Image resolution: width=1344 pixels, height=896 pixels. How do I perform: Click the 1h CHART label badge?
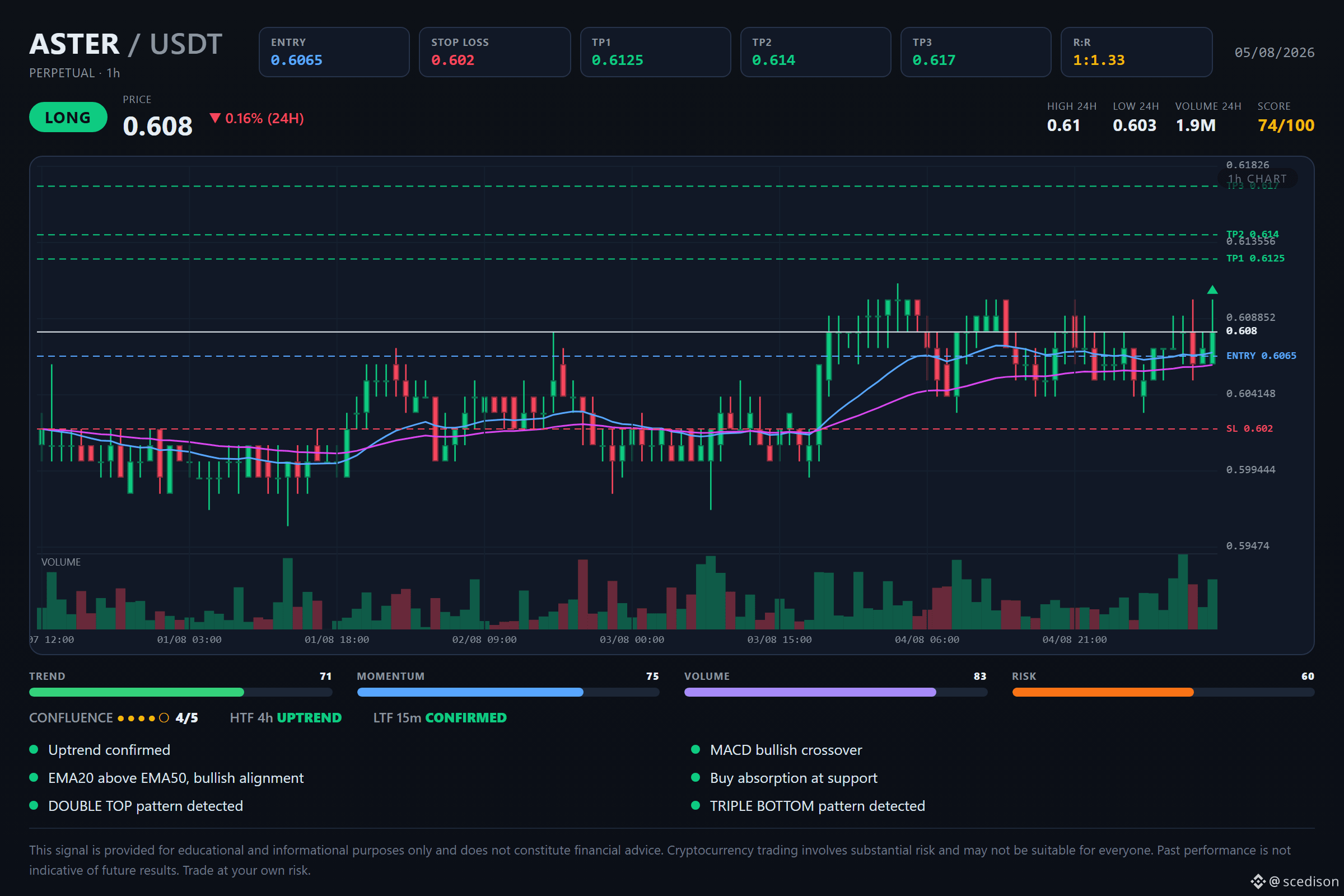pos(1257,179)
